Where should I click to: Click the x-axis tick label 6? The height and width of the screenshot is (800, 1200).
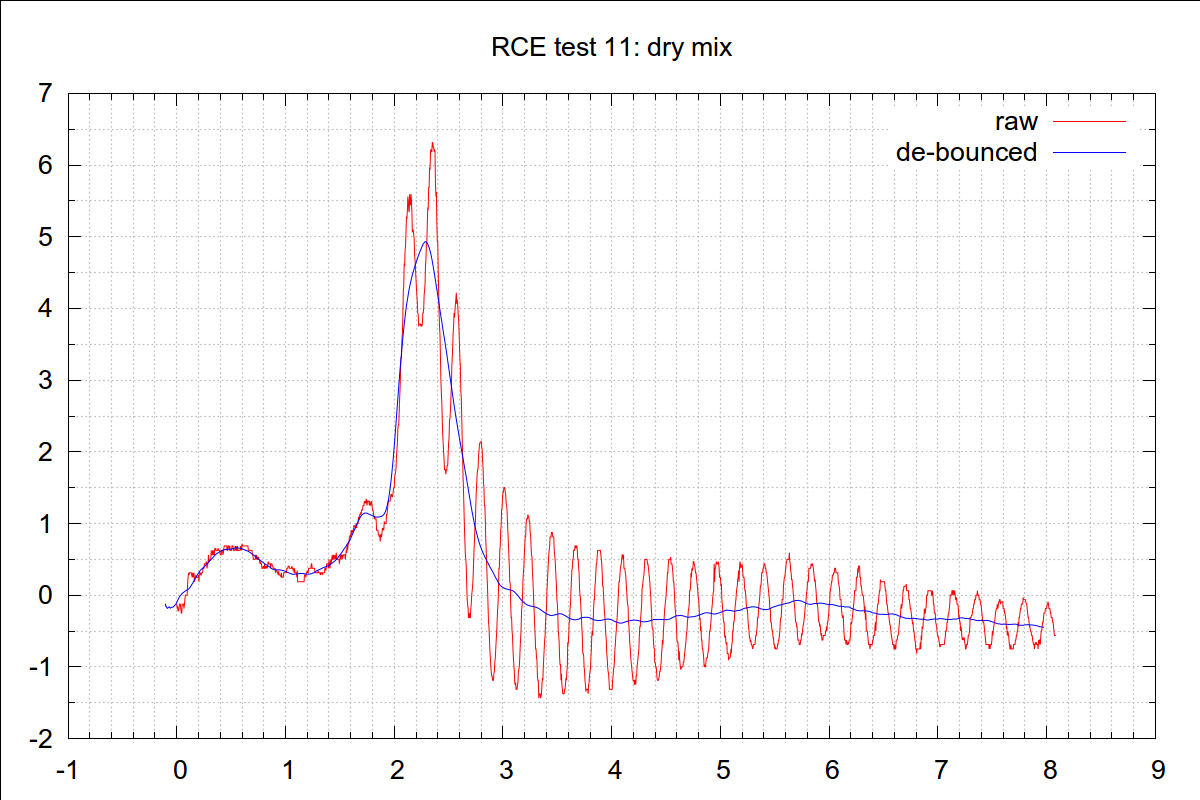tap(831, 771)
